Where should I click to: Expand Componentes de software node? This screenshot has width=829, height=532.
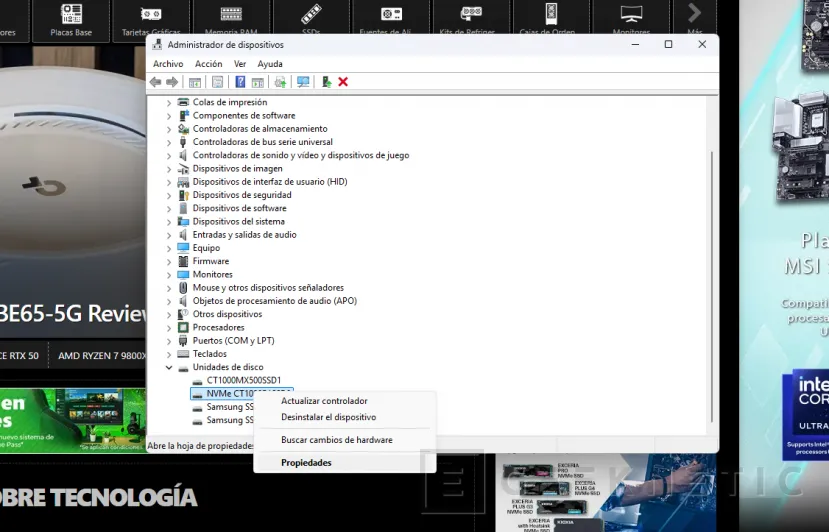(x=169, y=116)
